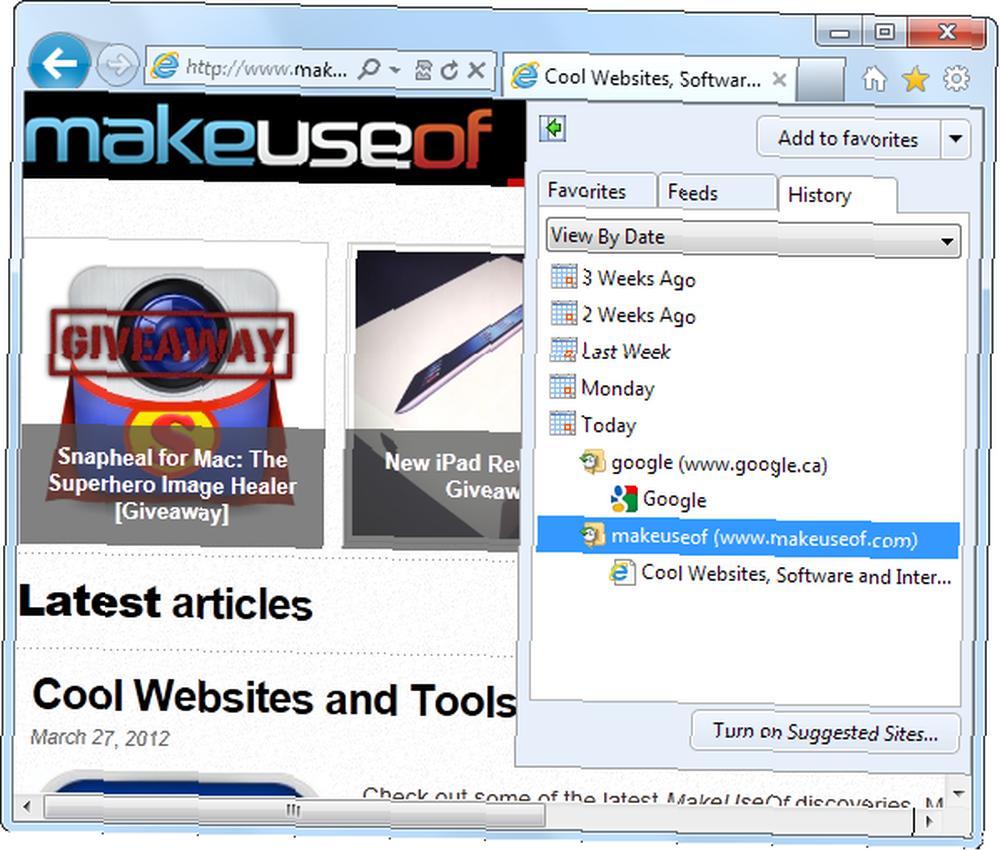The width and height of the screenshot is (1000, 851).
Task: Click the site icon beside google (www.google.ca)
Action: [x=592, y=462]
